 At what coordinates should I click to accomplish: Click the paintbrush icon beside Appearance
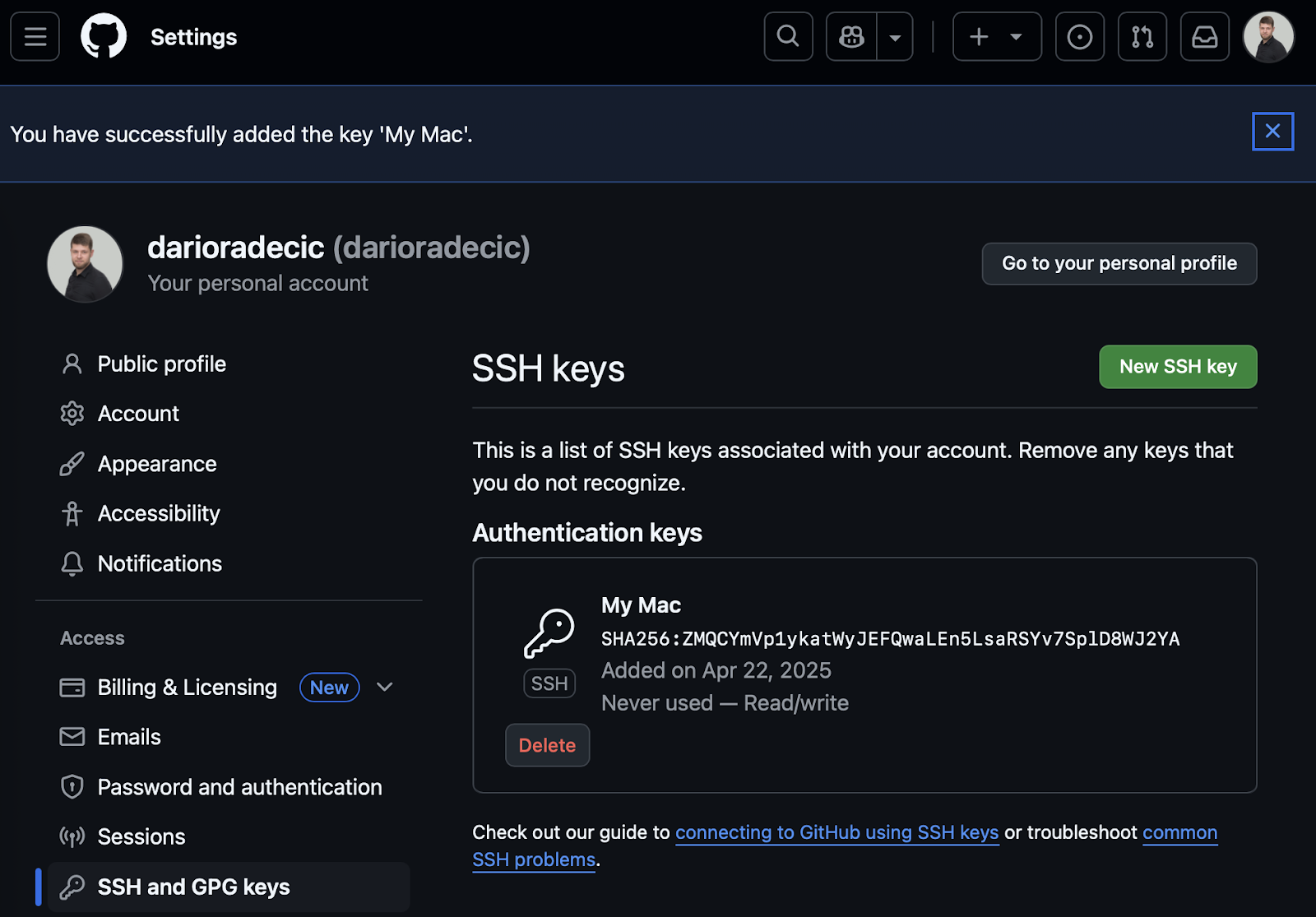pos(72,464)
